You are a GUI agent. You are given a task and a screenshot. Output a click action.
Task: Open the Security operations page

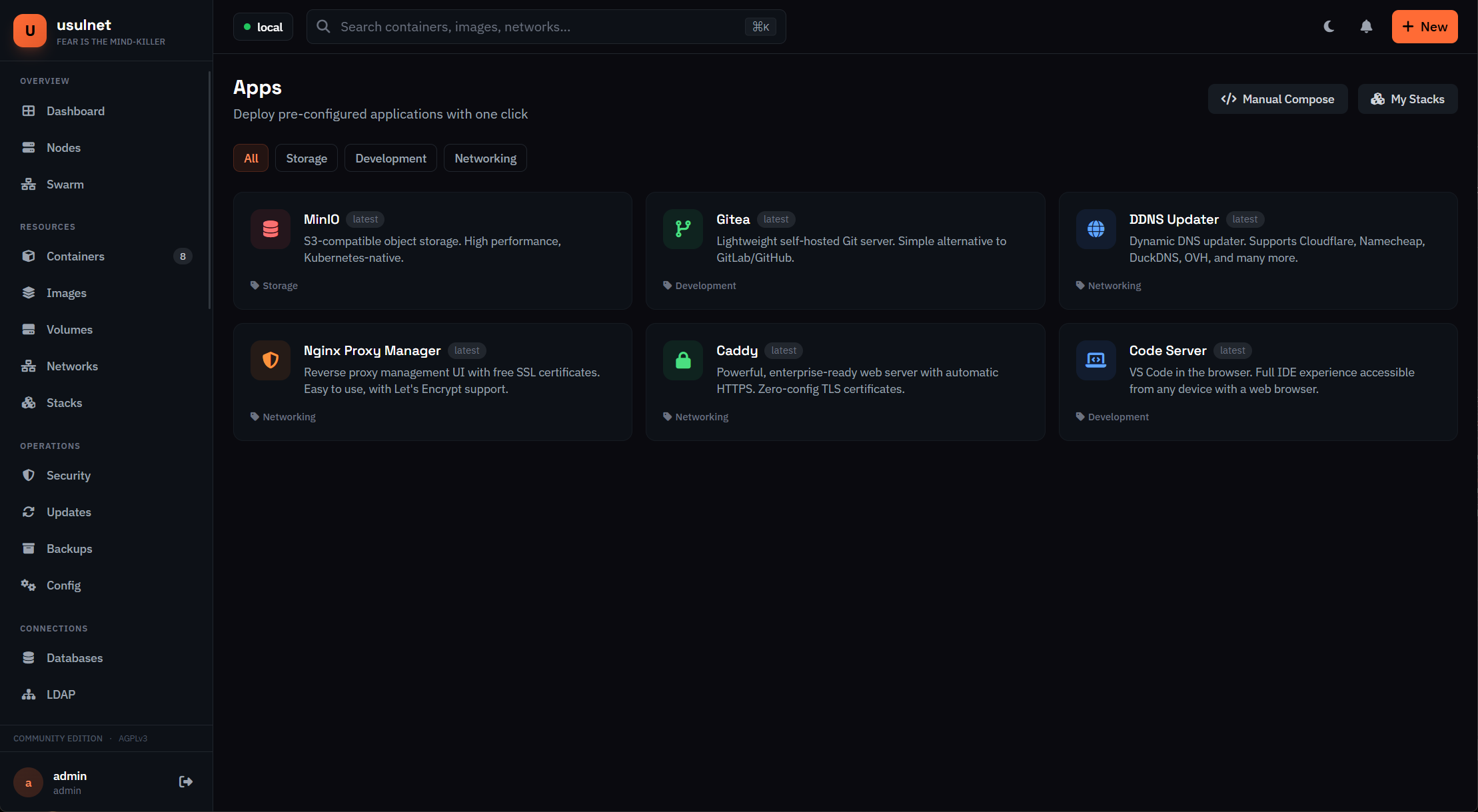[x=69, y=475]
